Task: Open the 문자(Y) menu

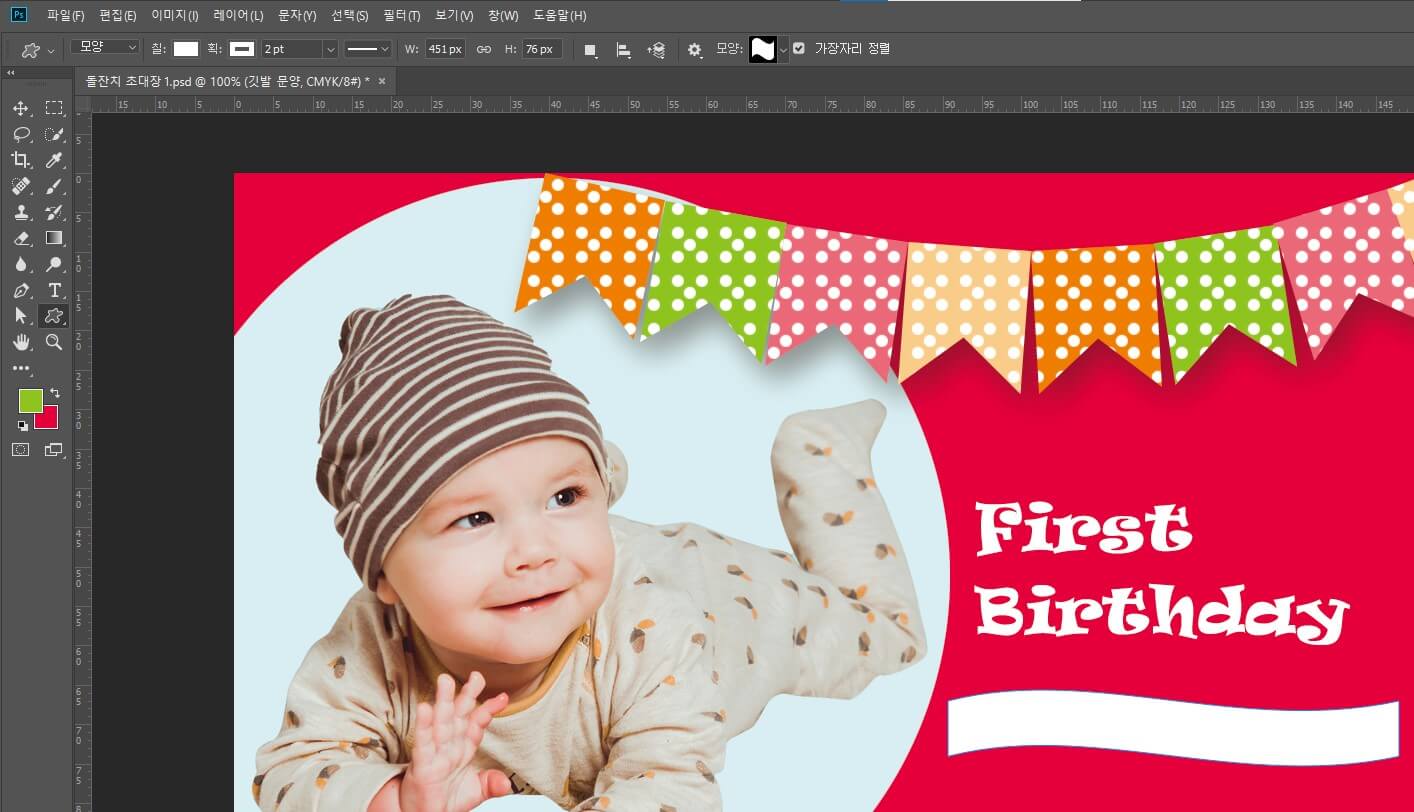Action: point(297,16)
